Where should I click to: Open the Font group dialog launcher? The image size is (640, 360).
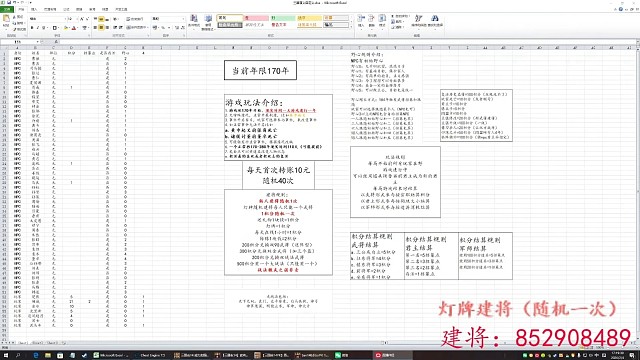[x=89, y=36]
